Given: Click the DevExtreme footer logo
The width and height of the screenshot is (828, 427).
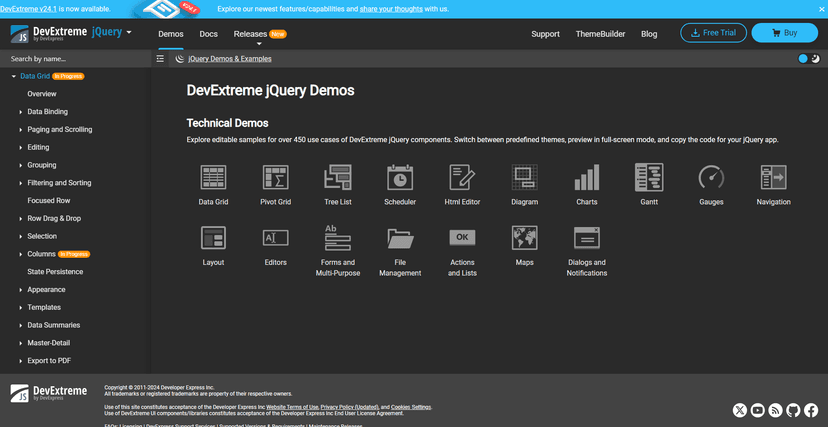Looking at the screenshot, I should point(49,393).
